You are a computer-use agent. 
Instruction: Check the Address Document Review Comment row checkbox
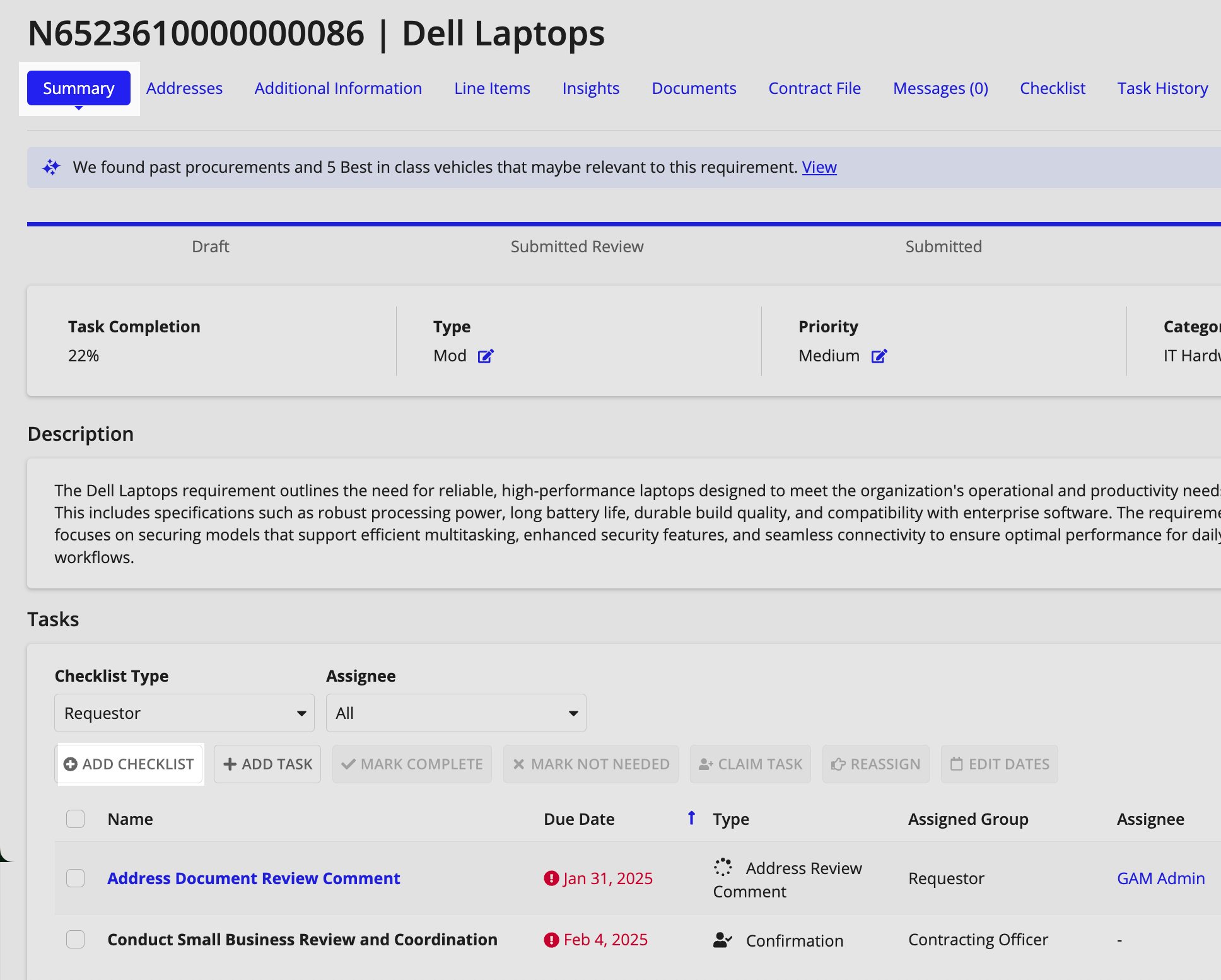click(76, 878)
